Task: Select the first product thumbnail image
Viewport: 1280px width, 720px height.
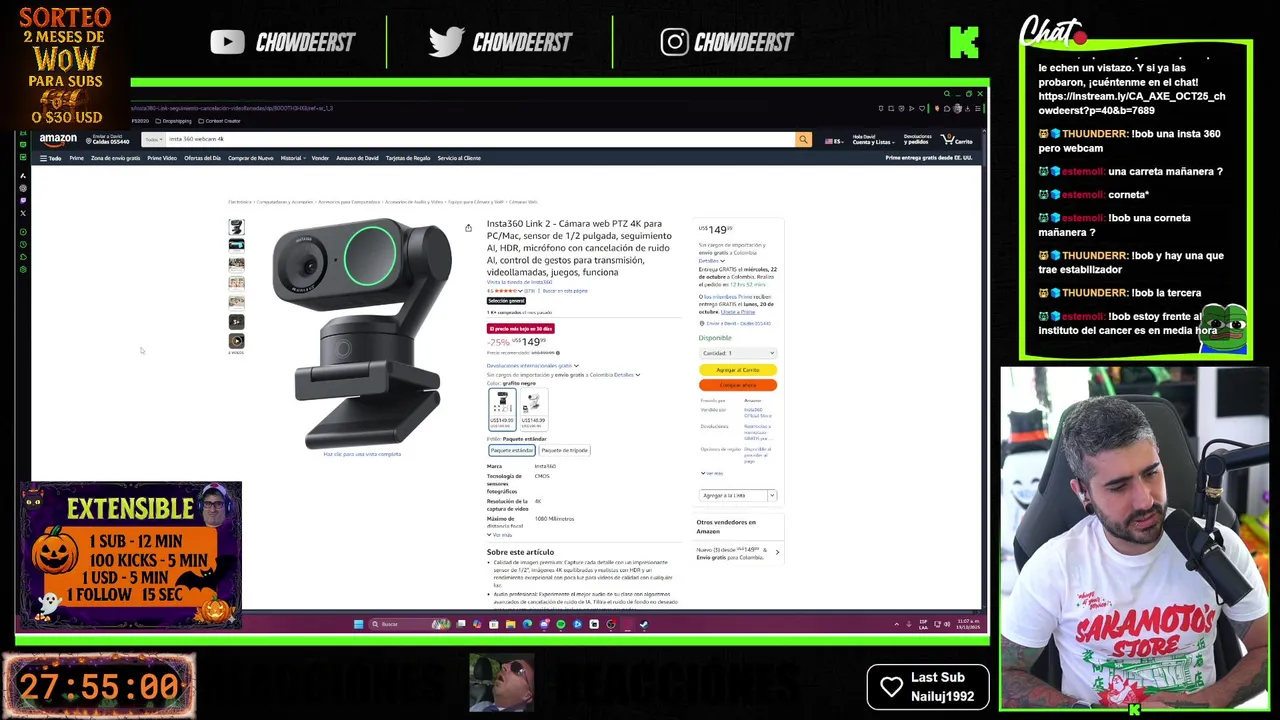Action: pos(236,228)
